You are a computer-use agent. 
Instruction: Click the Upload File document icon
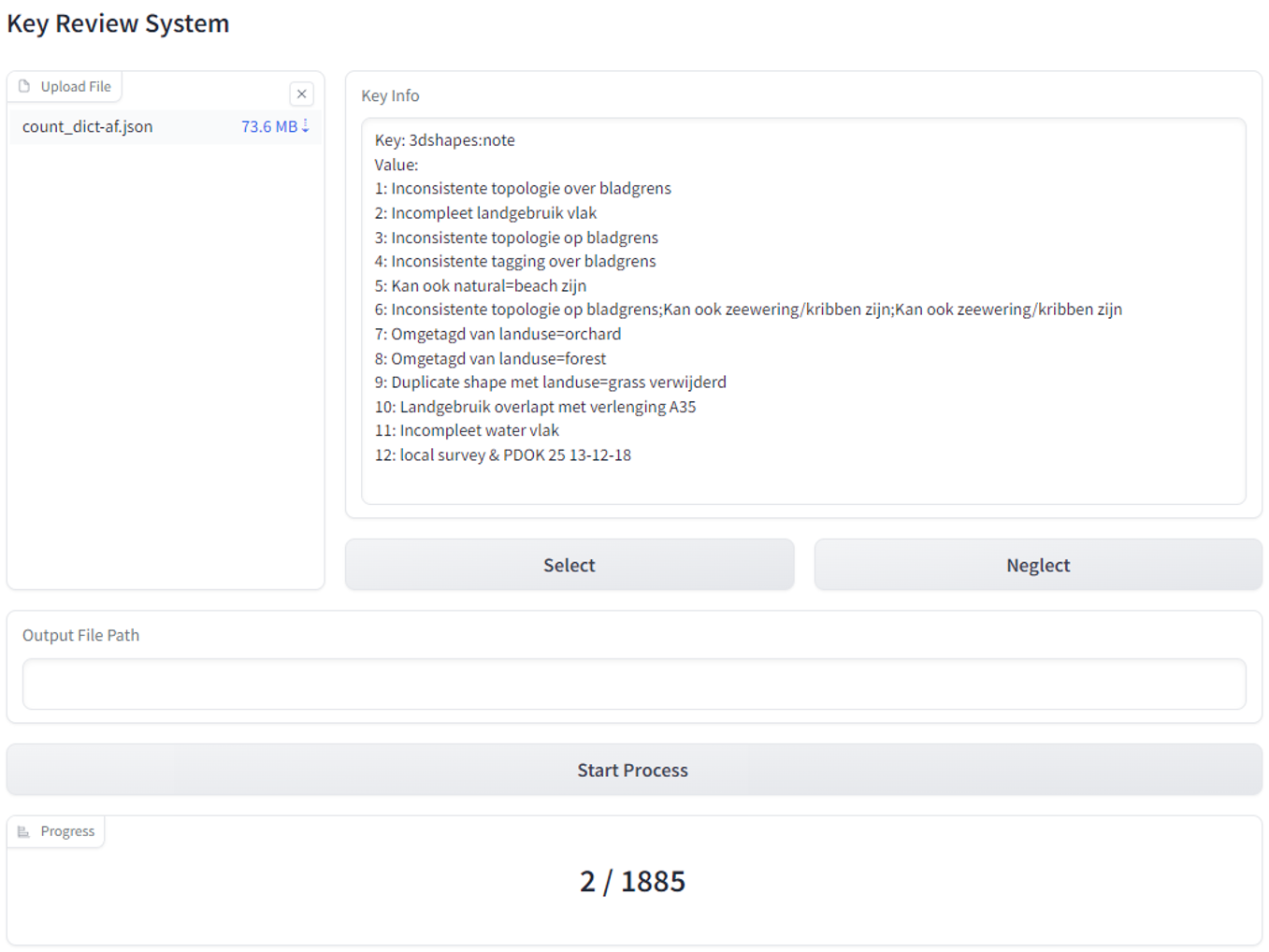pyautogui.click(x=24, y=86)
